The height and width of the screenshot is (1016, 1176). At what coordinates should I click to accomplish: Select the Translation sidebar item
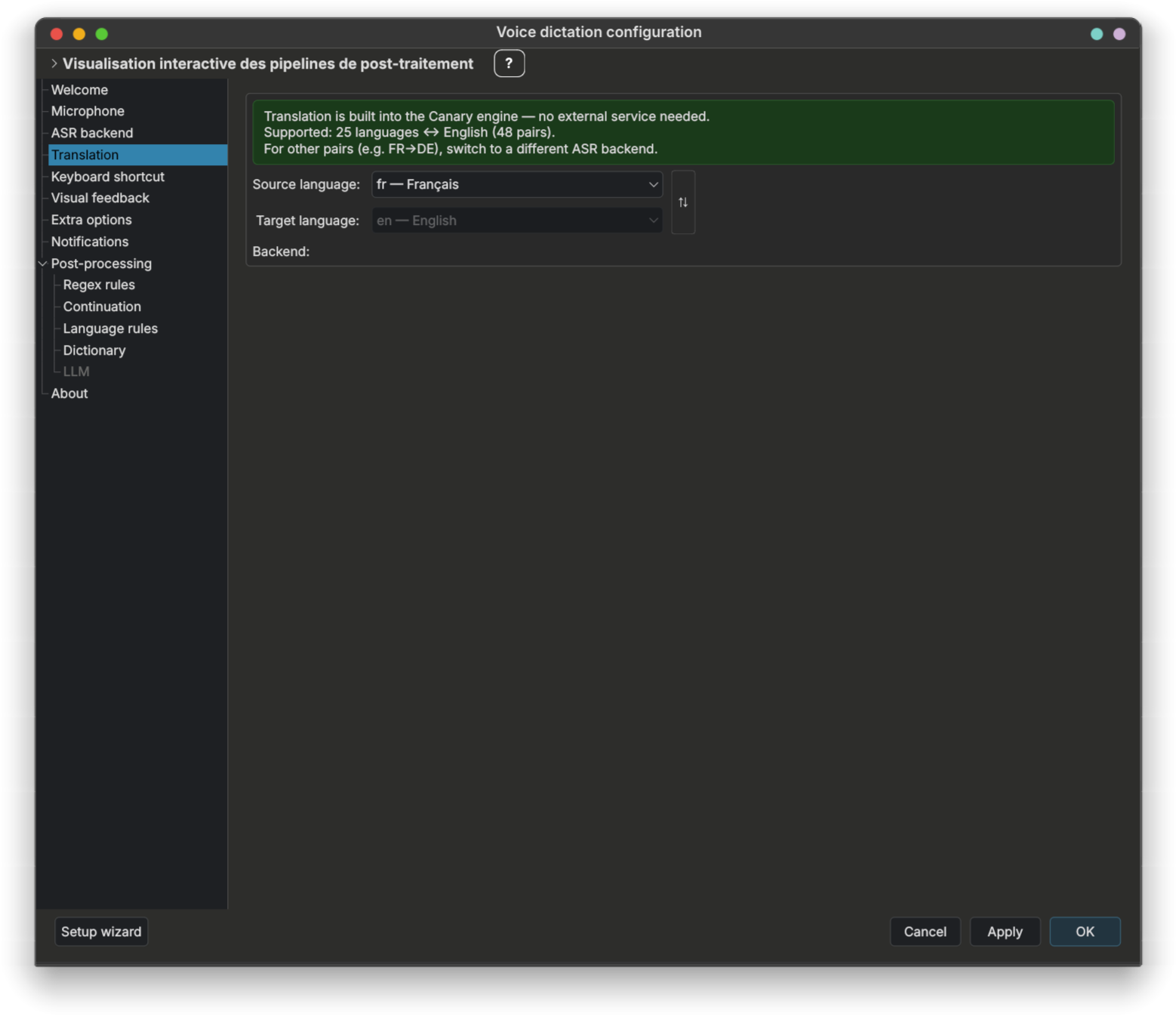(138, 155)
